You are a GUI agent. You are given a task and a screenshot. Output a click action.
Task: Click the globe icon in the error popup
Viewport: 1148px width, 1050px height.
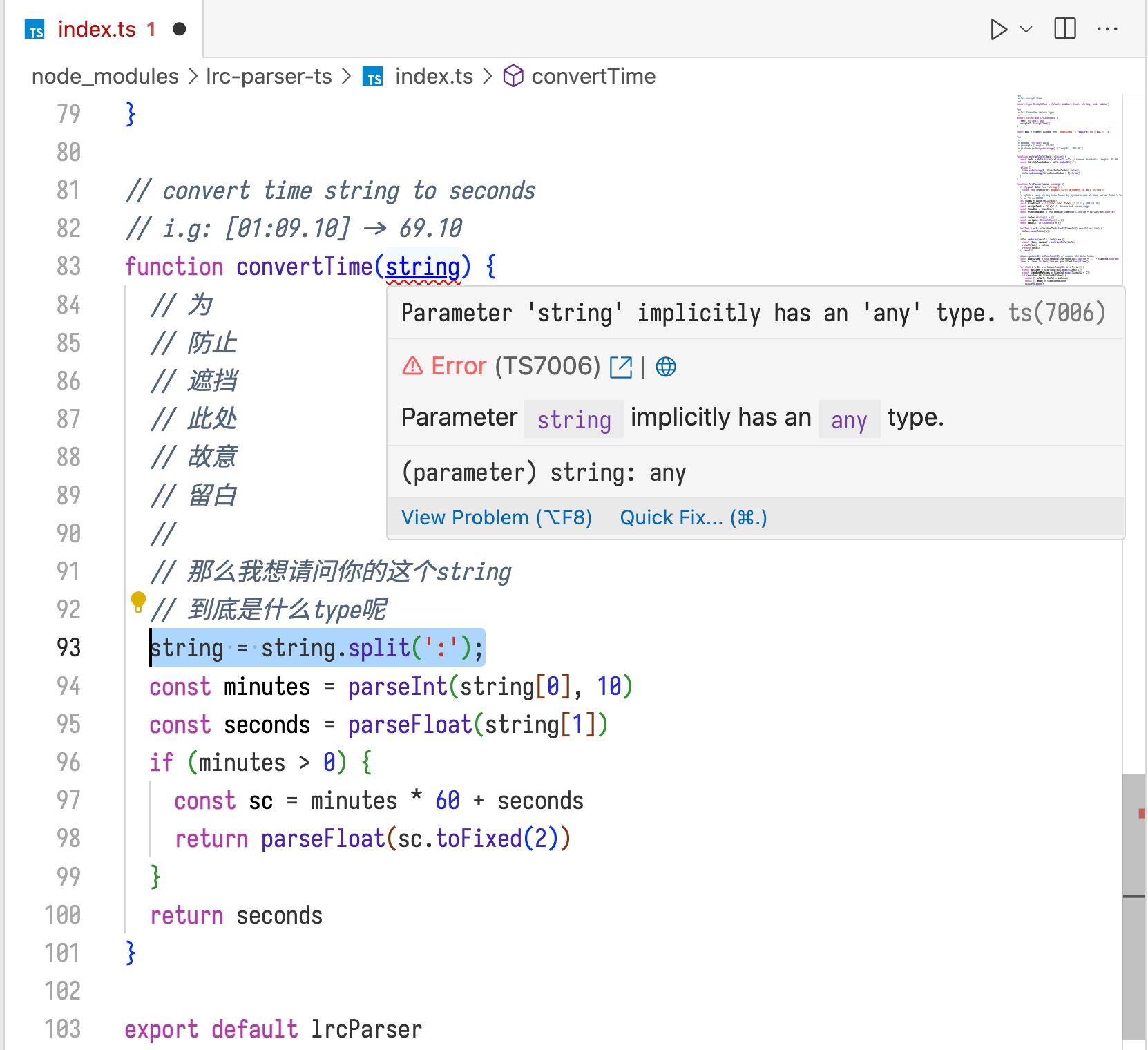click(x=665, y=367)
